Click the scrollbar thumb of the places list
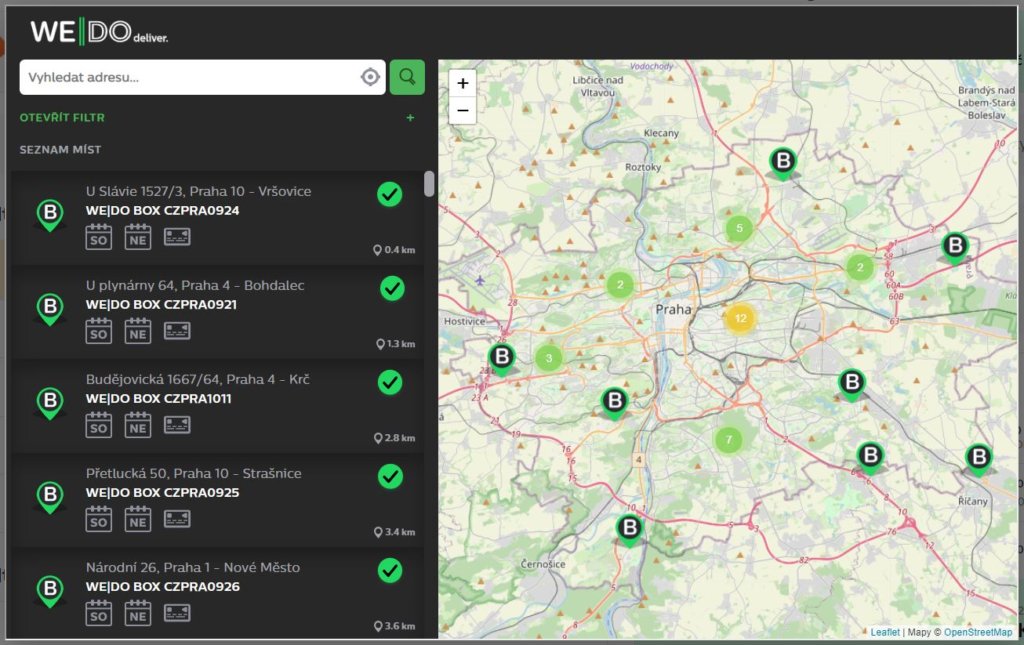Viewport: 1024px width, 645px height. [429, 183]
